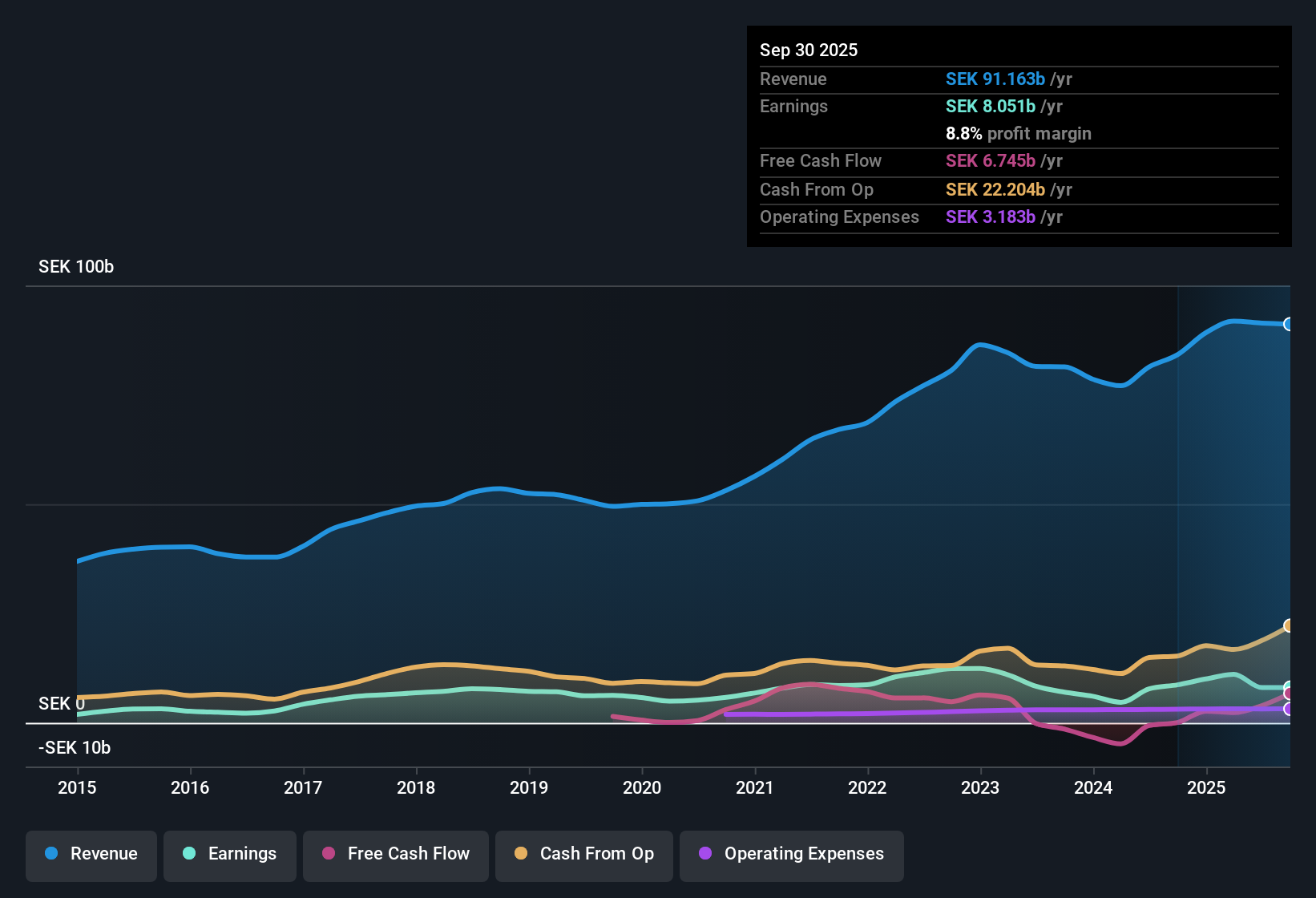1316x898 pixels.
Task: Select the 2023 year label
Action: (x=980, y=788)
